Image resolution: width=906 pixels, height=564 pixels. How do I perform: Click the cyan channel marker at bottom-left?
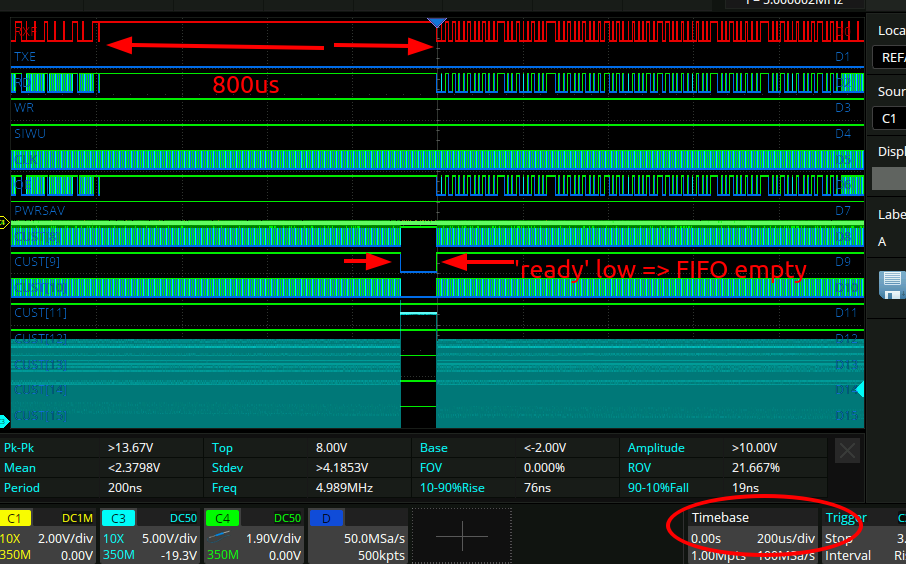(x=5, y=421)
